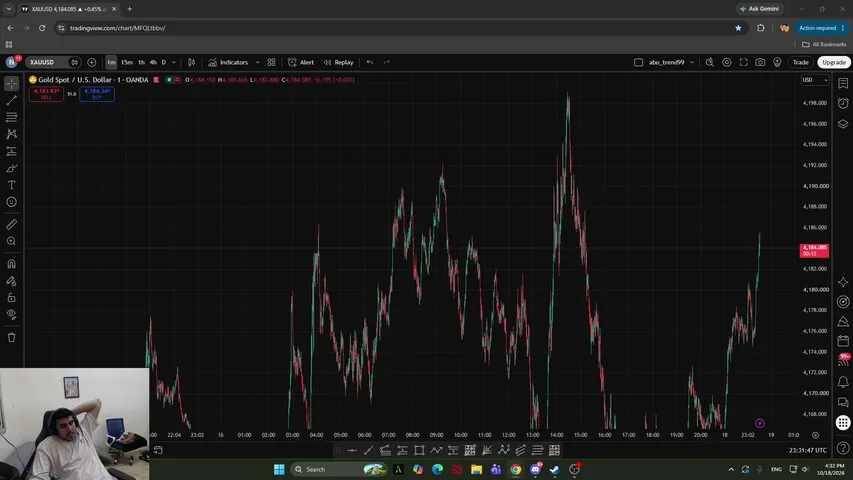Viewport: 853px width, 480px height.
Task: Open the layout setup square icon
Action: click(x=639, y=62)
